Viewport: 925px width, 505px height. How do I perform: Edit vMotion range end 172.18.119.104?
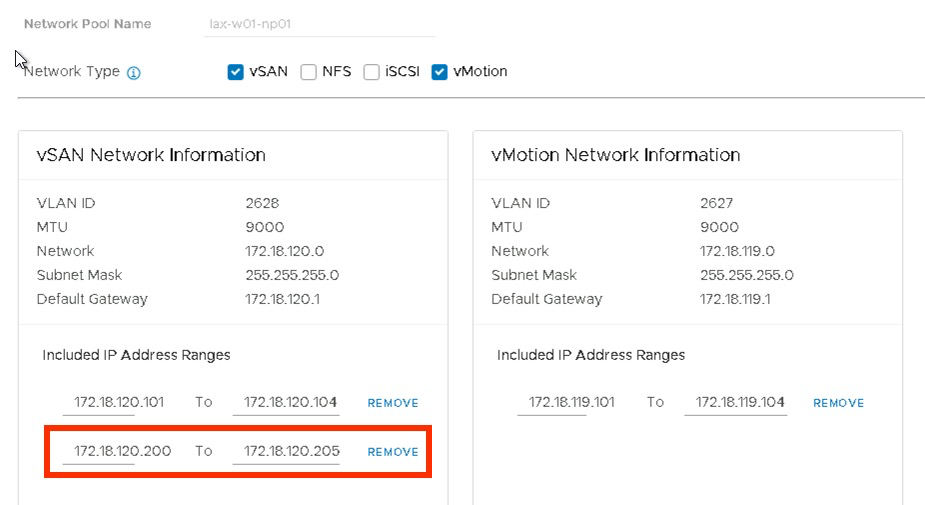740,402
